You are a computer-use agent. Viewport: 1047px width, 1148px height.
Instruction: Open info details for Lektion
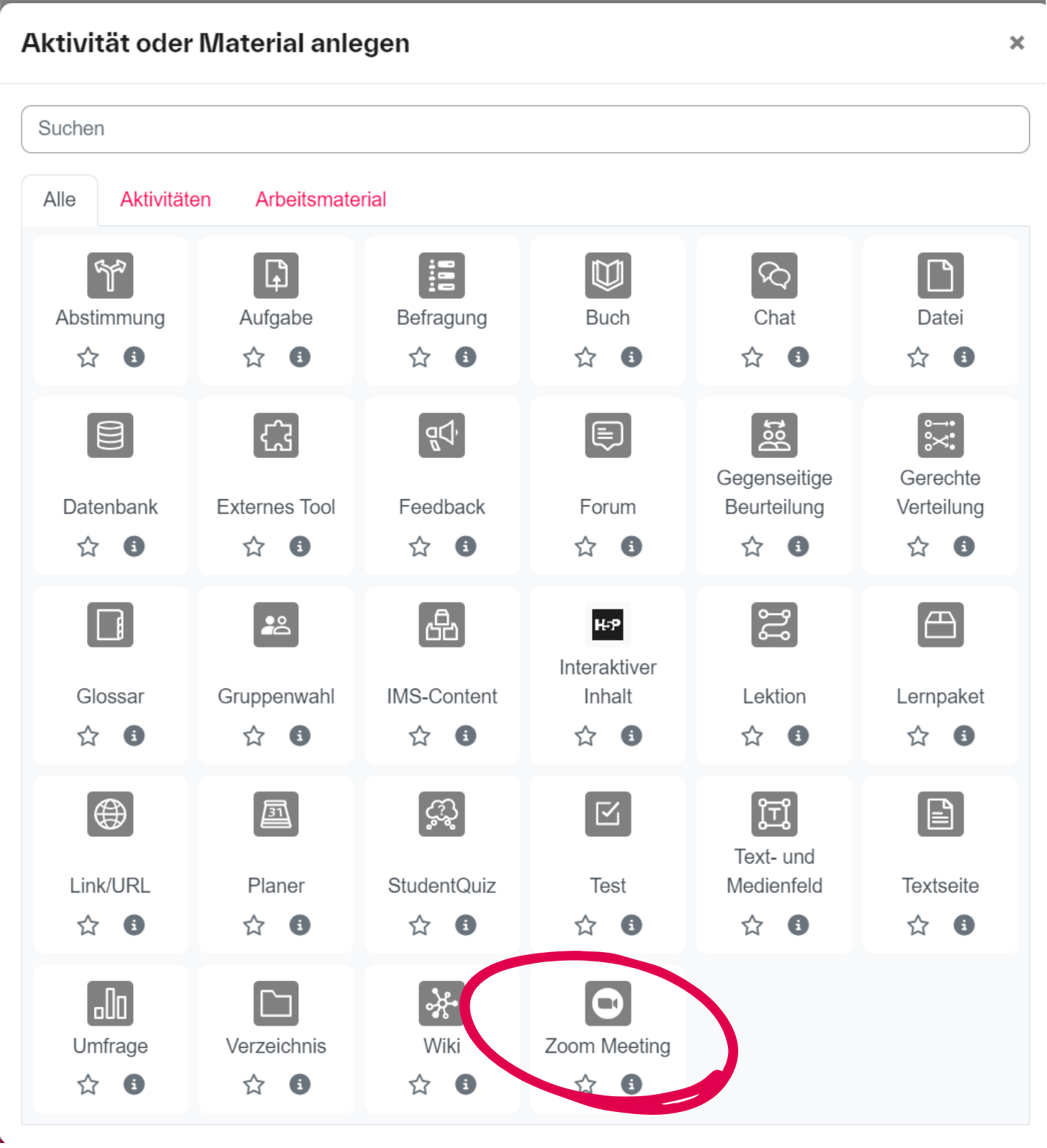click(x=797, y=735)
